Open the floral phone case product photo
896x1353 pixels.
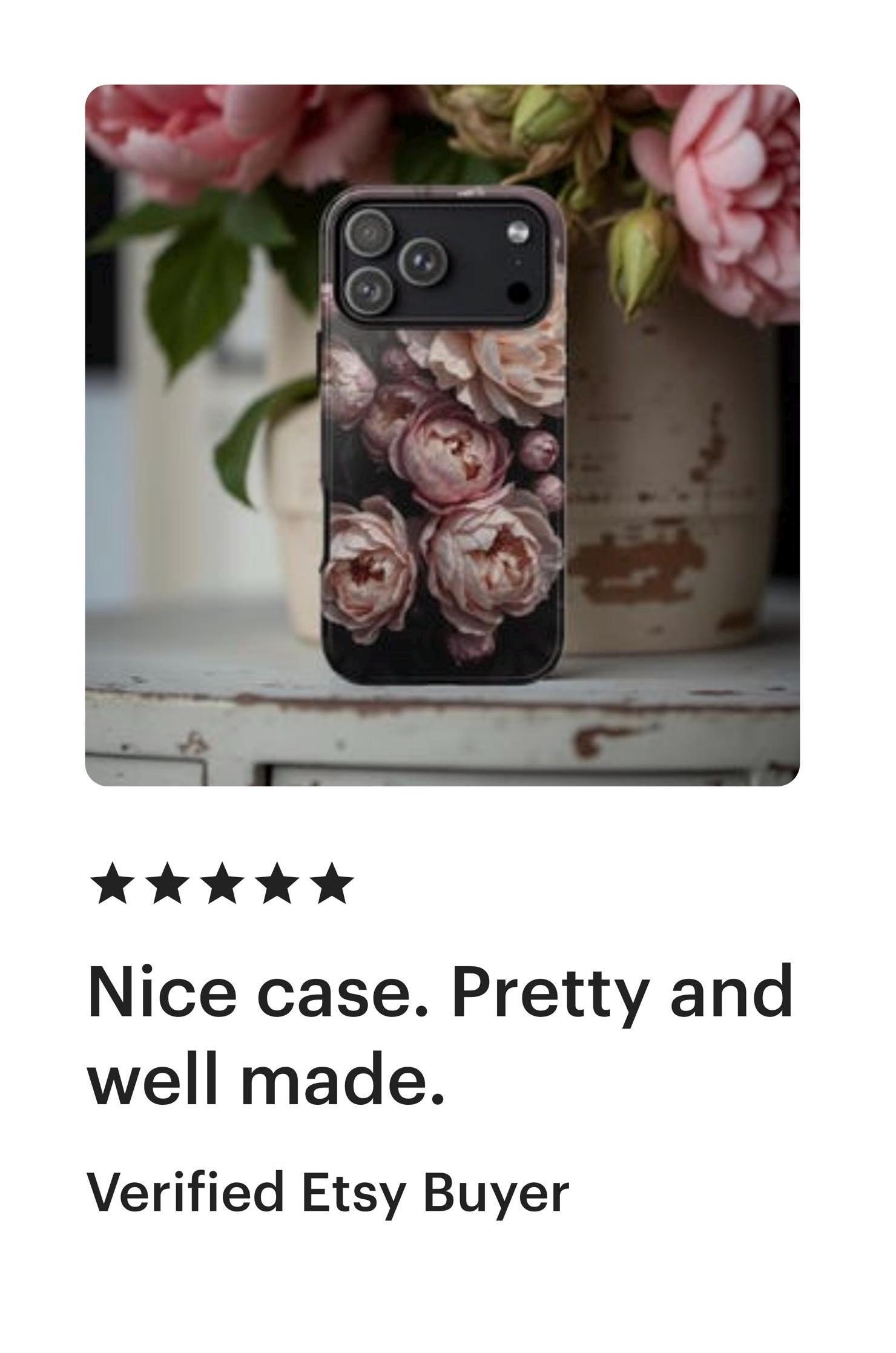pos(443,435)
